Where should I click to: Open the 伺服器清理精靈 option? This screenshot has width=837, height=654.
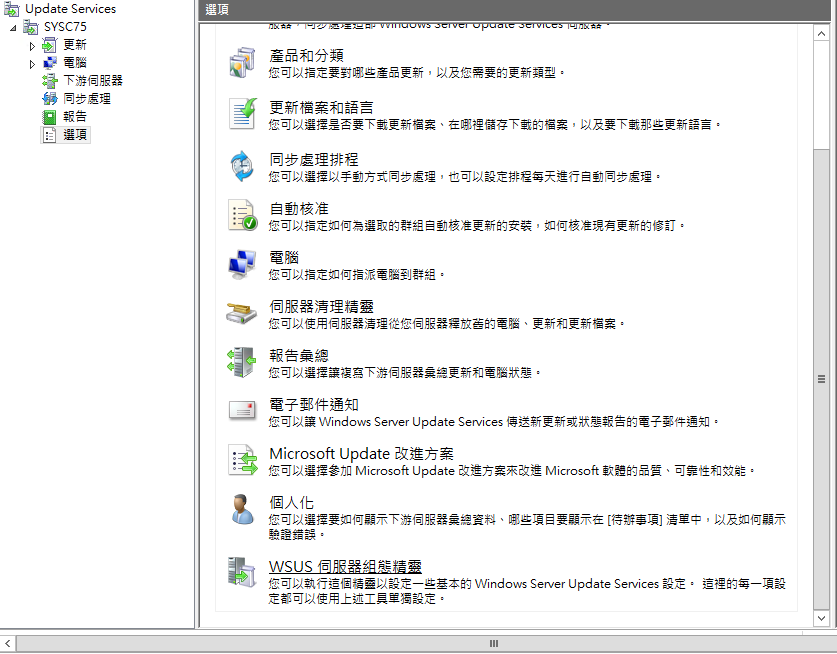pyautogui.click(x=321, y=306)
